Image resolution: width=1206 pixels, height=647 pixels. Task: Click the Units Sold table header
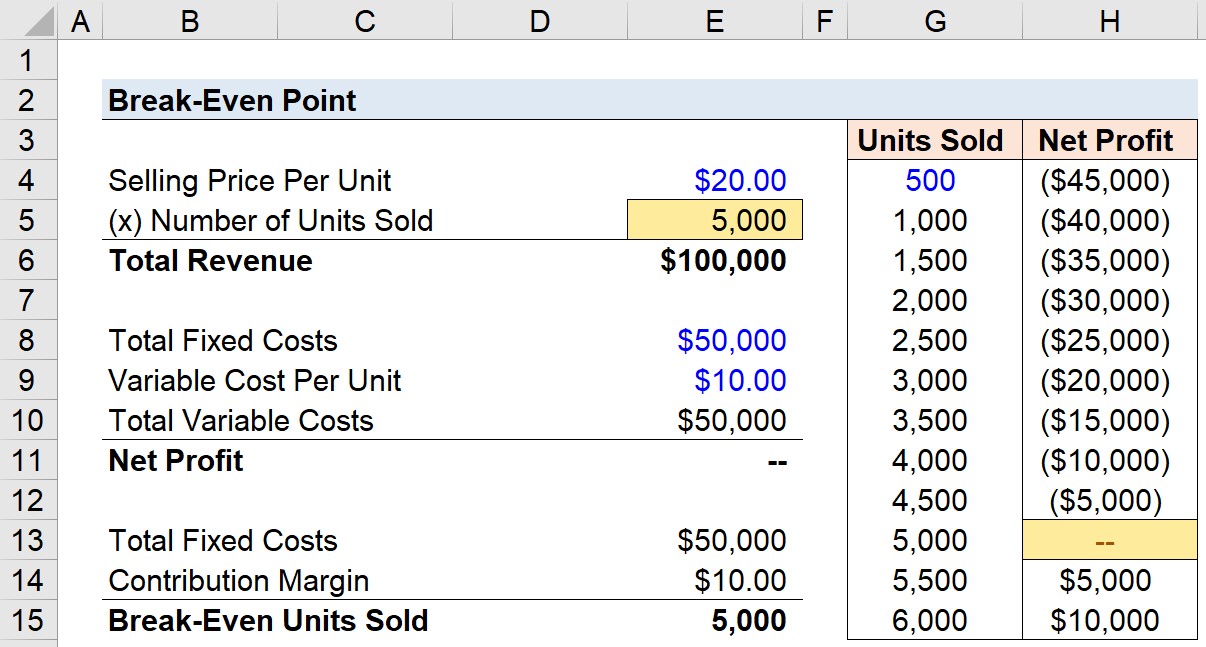[x=930, y=140]
